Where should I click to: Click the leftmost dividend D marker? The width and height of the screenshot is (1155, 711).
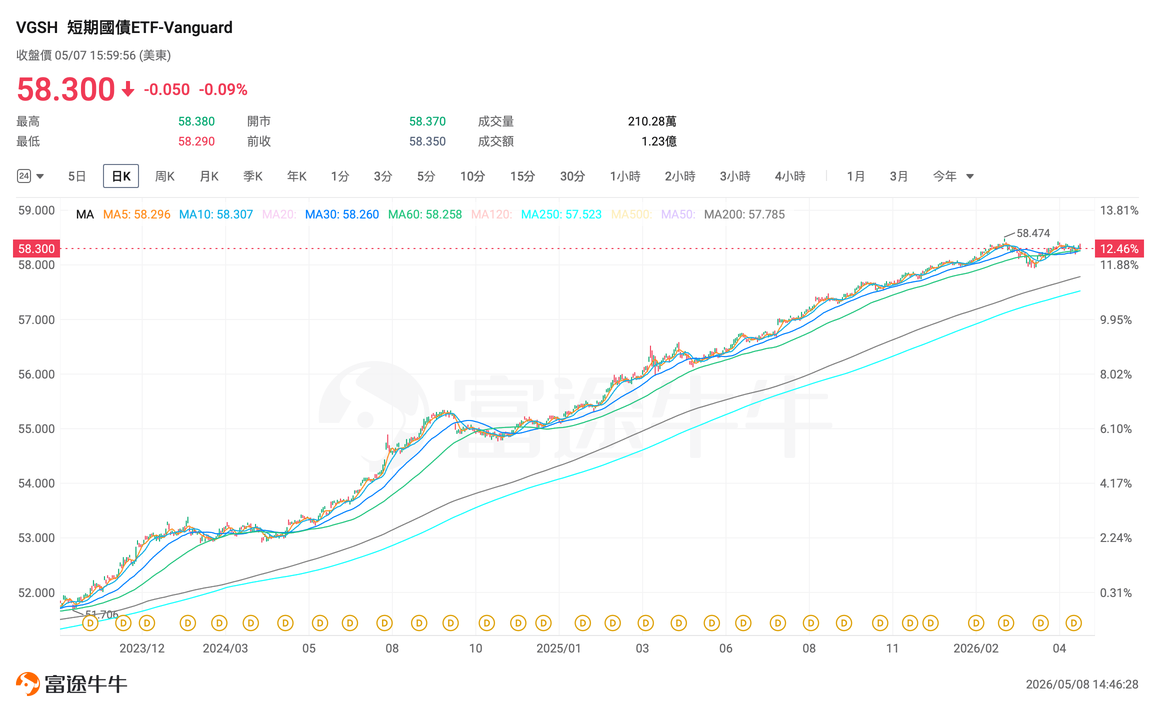(x=90, y=623)
